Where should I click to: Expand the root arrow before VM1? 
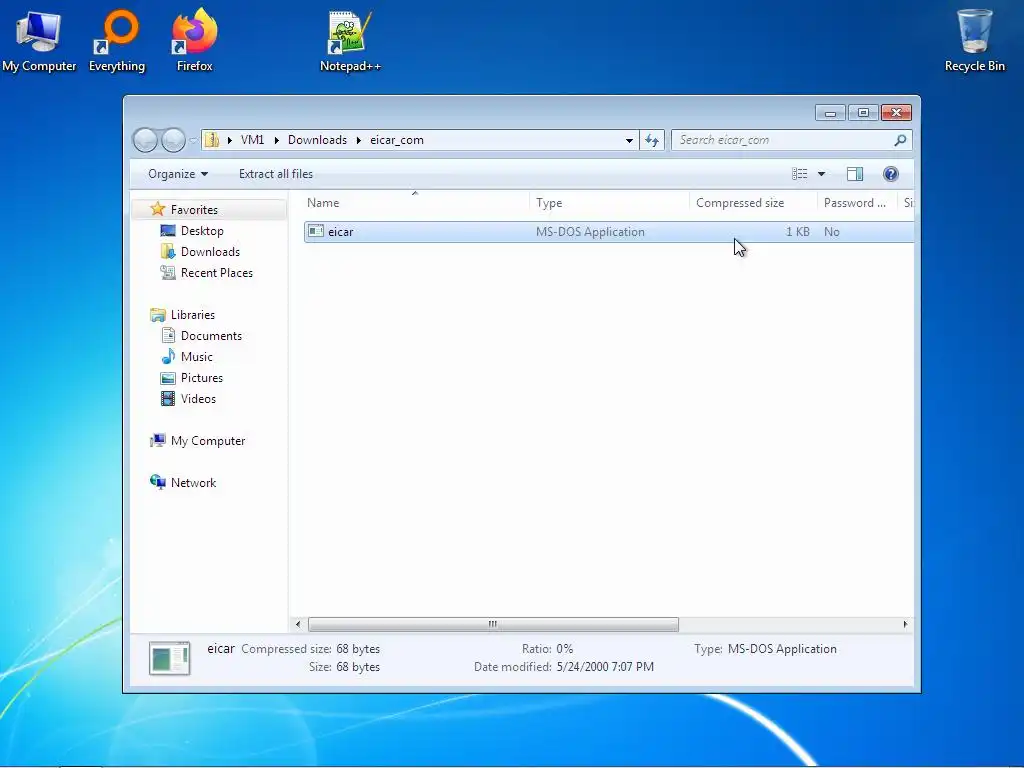(229, 140)
